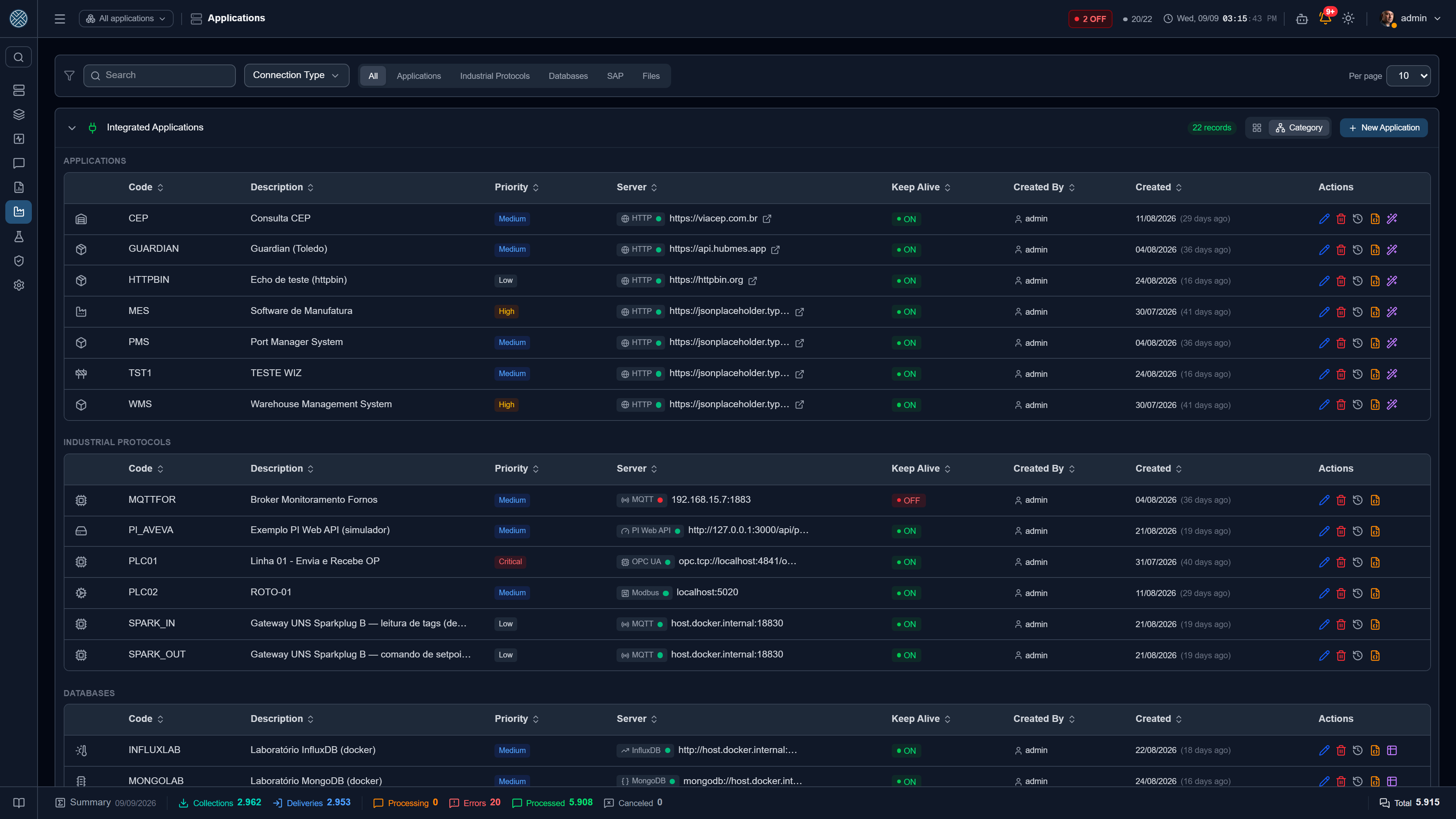Open the robot assistant icon in header

[x=1302, y=19]
